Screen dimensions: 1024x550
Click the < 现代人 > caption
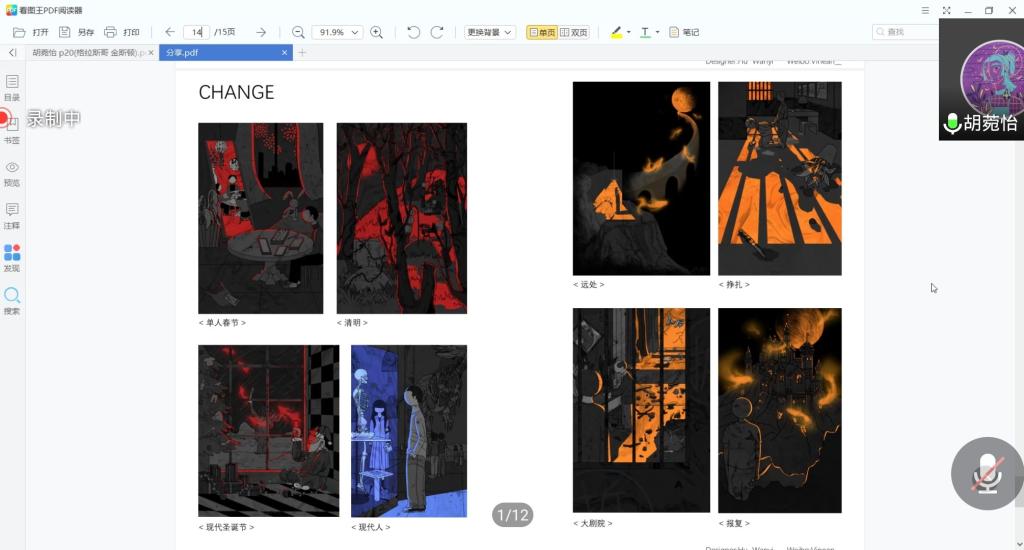(370, 527)
